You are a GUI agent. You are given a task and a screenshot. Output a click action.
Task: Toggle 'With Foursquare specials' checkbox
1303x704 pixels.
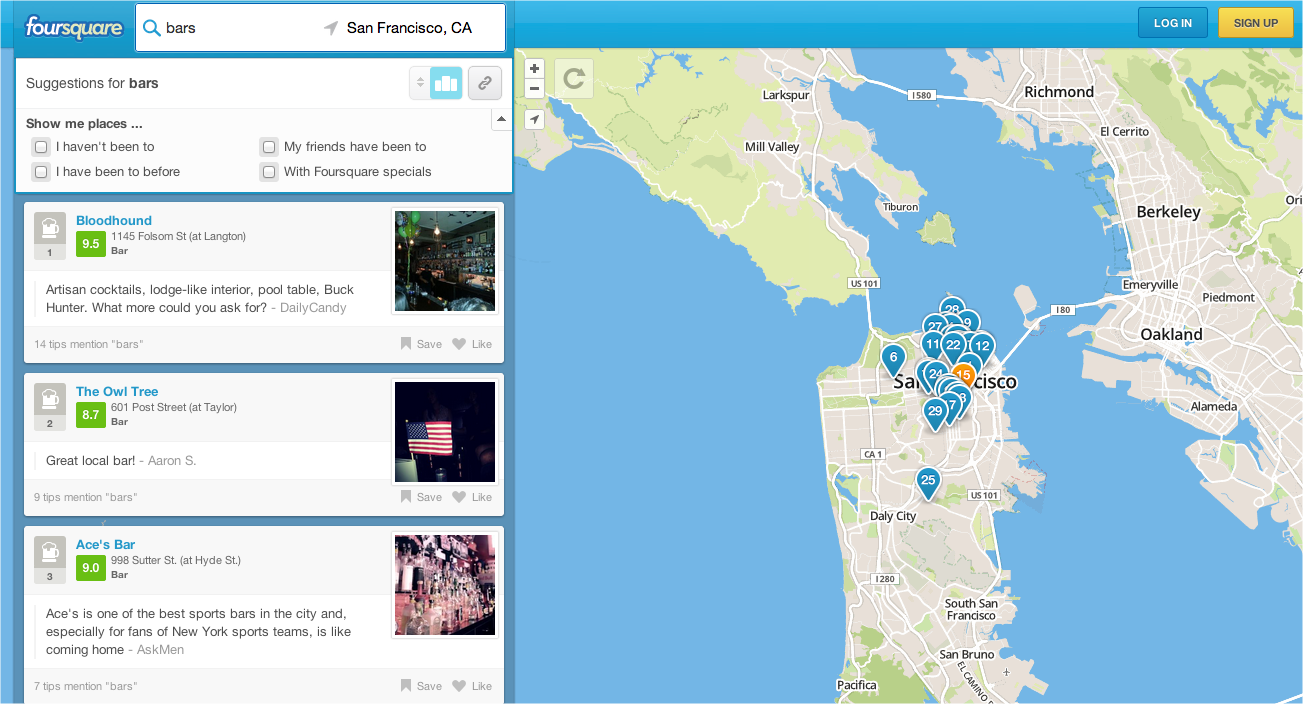pos(269,172)
